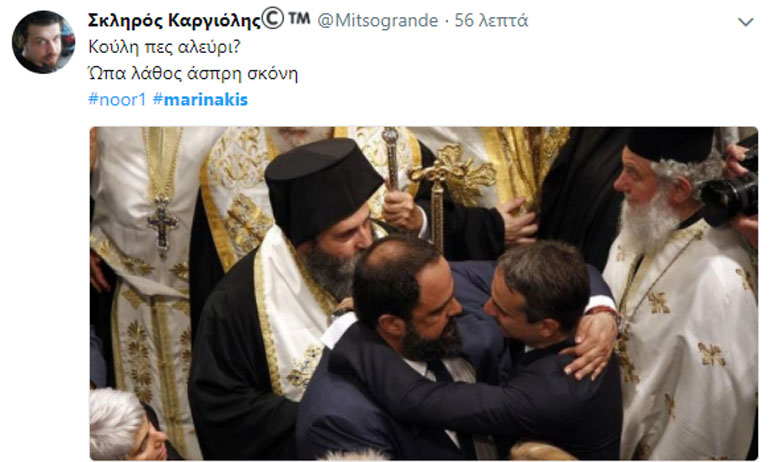Click the dot separator before 56 λεπτά
770x462 pixels.
pos(446,21)
